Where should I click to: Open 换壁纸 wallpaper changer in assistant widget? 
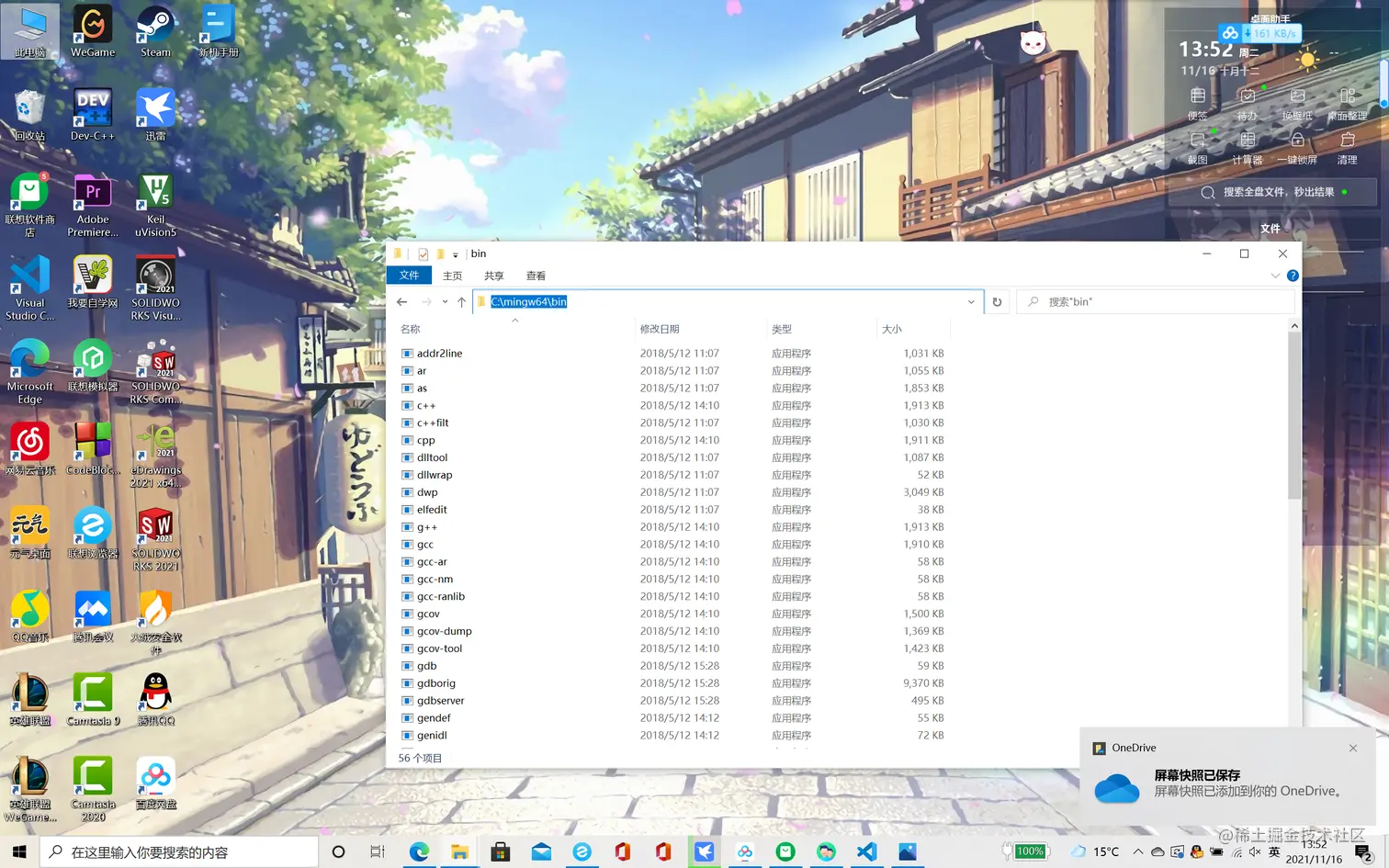(1297, 104)
